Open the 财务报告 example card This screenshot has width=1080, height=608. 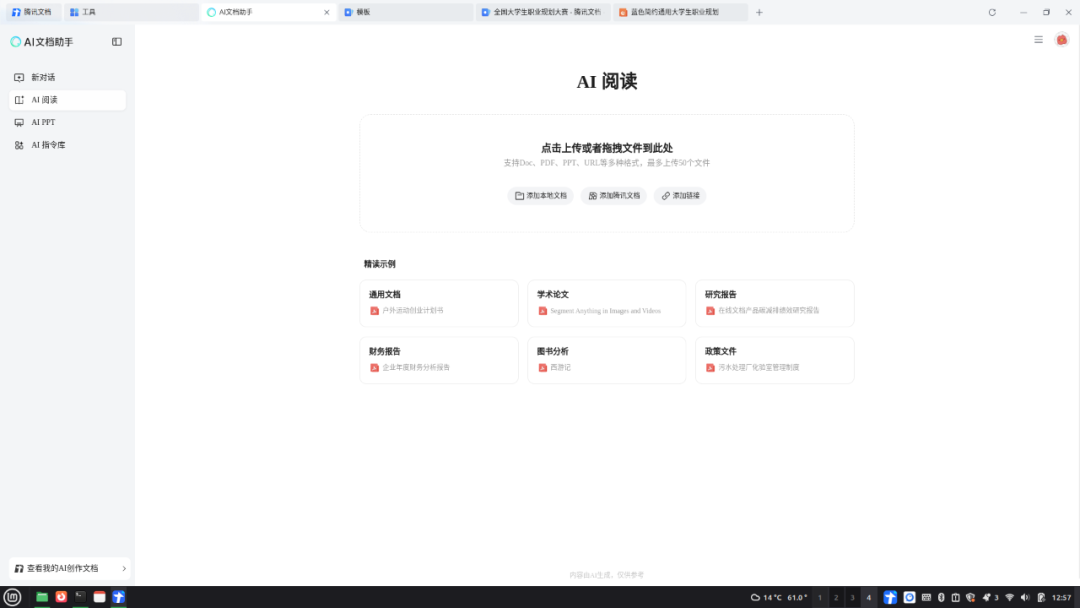coord(439,360)
